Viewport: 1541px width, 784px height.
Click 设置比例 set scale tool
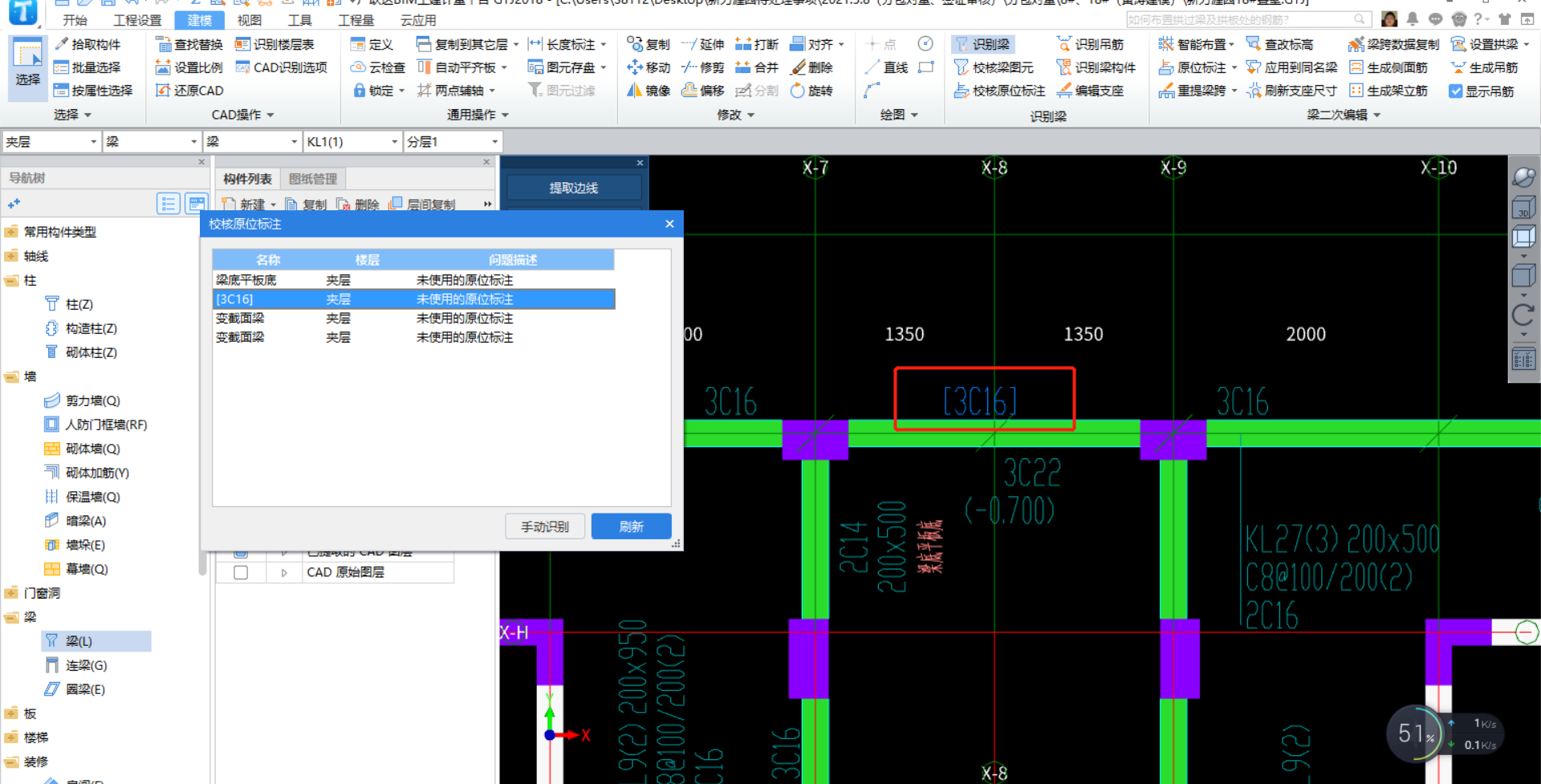(x=189, y=67)
